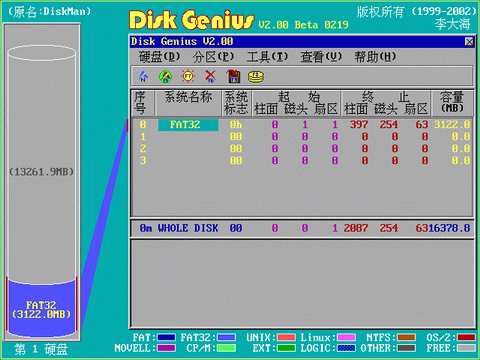Screen dimensions: 480x360
Task: Click the ending cylinder value 397
Action: tap(359, 125)
